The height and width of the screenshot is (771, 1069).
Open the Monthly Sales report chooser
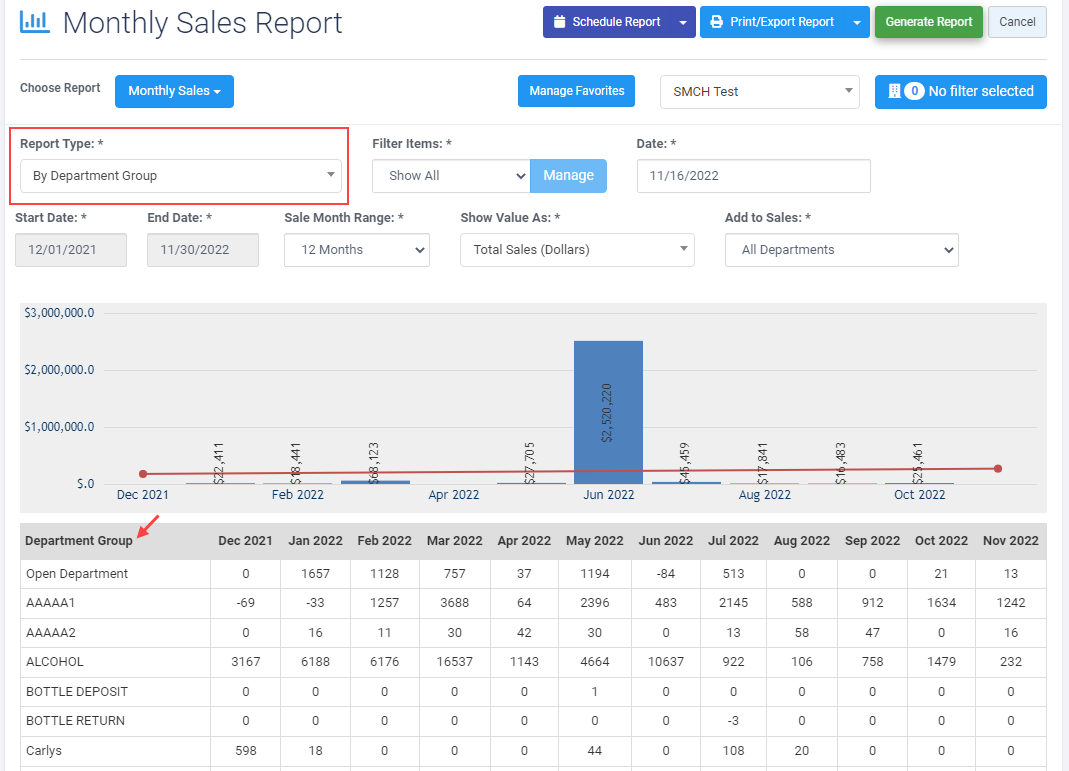(175, 91)
